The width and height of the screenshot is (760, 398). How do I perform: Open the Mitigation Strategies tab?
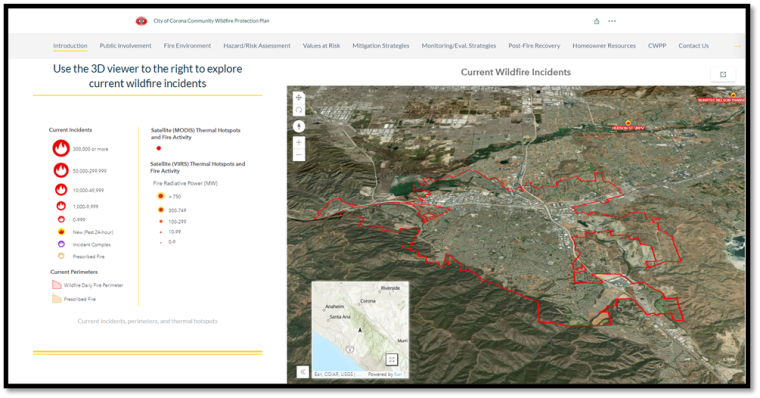pos(380,46)
